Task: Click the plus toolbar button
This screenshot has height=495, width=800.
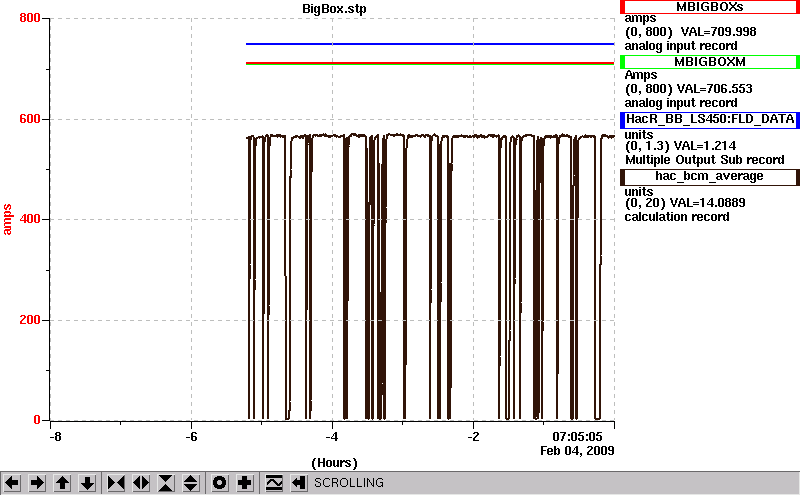Action: click(x=245, y=483)
